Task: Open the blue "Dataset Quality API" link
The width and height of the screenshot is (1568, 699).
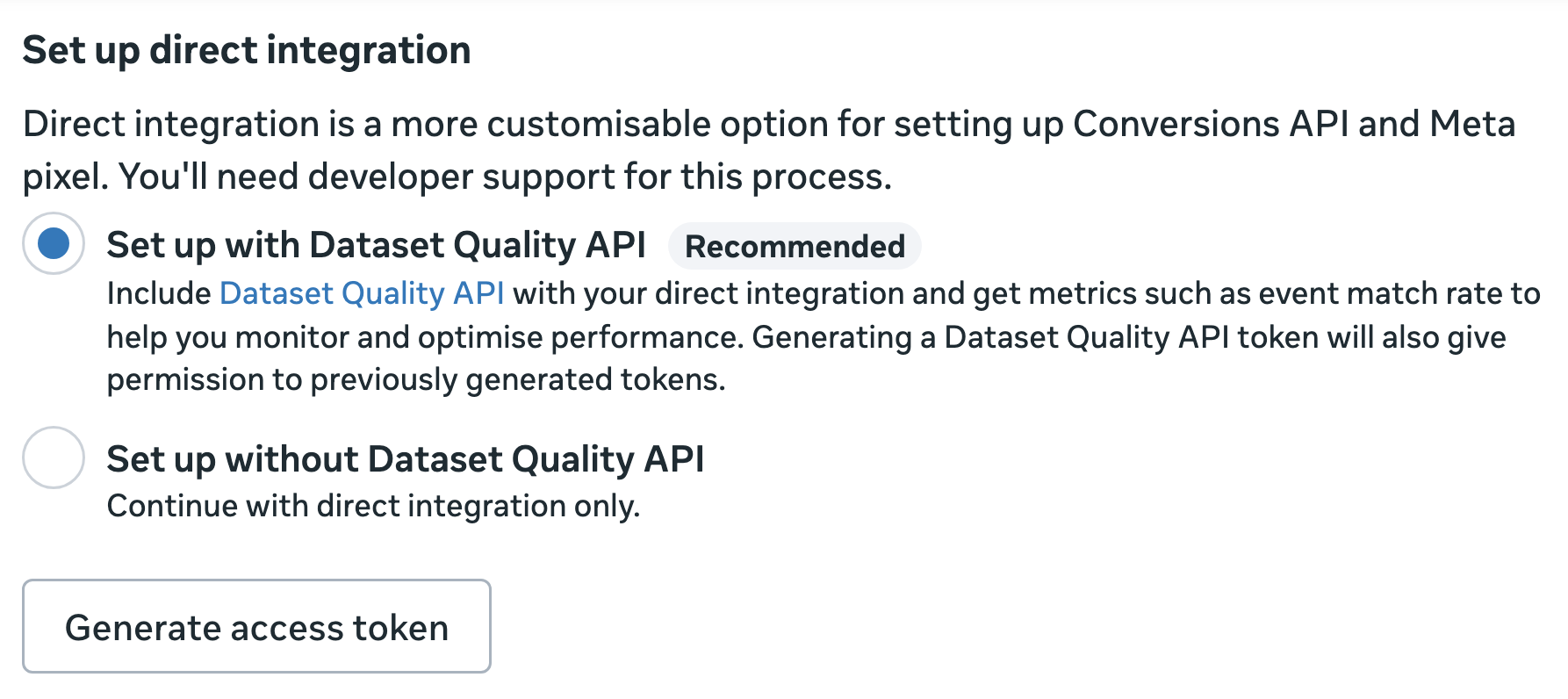Action: 362,293
